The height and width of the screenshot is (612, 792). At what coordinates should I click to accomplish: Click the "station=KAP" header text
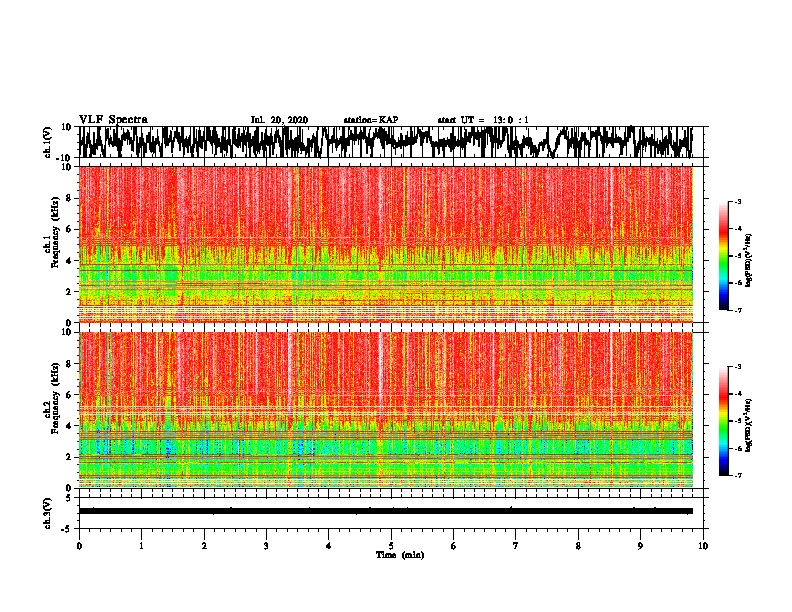coord(371,120)
